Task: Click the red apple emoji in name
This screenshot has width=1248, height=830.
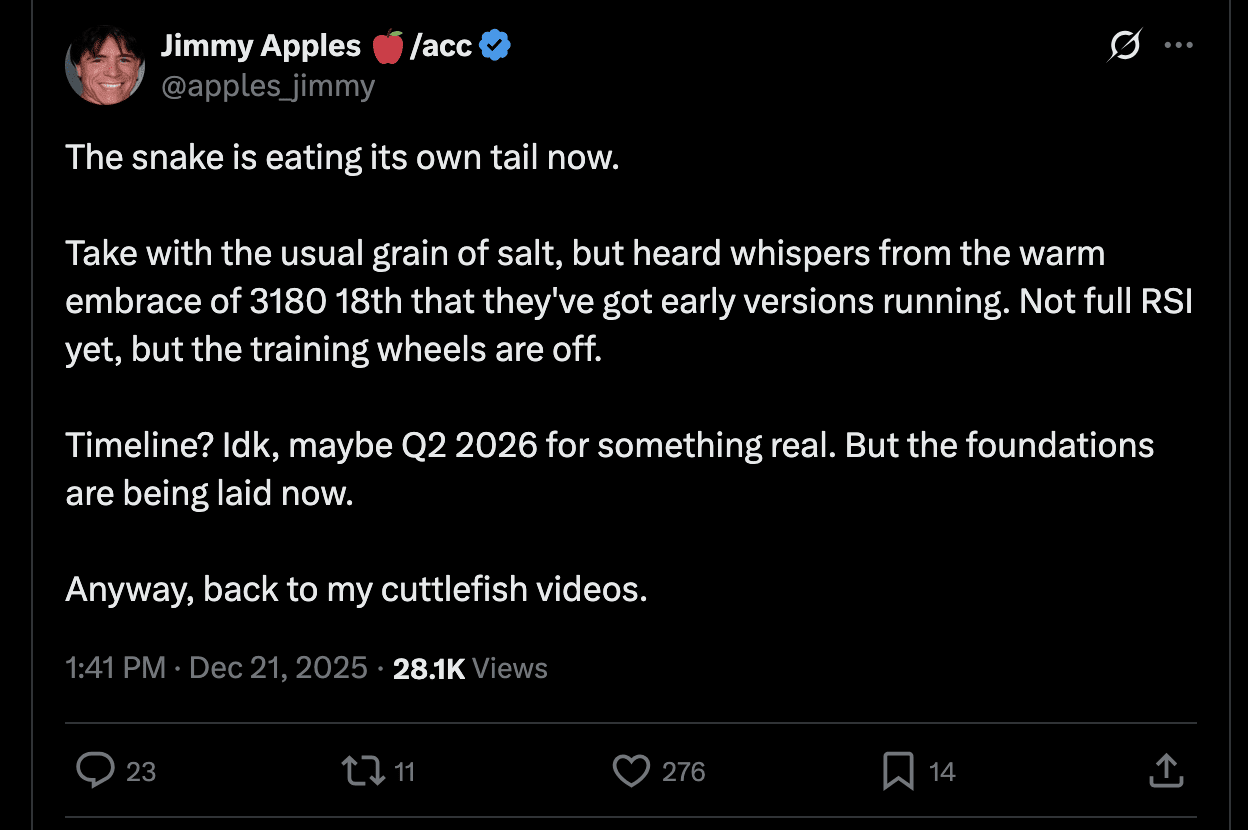Action: (387, 46)
